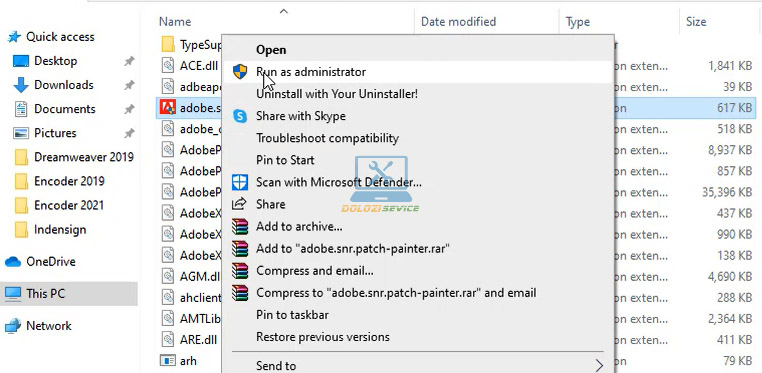Select Compress and email... option
762x373 pixels.
click(418, 271)
